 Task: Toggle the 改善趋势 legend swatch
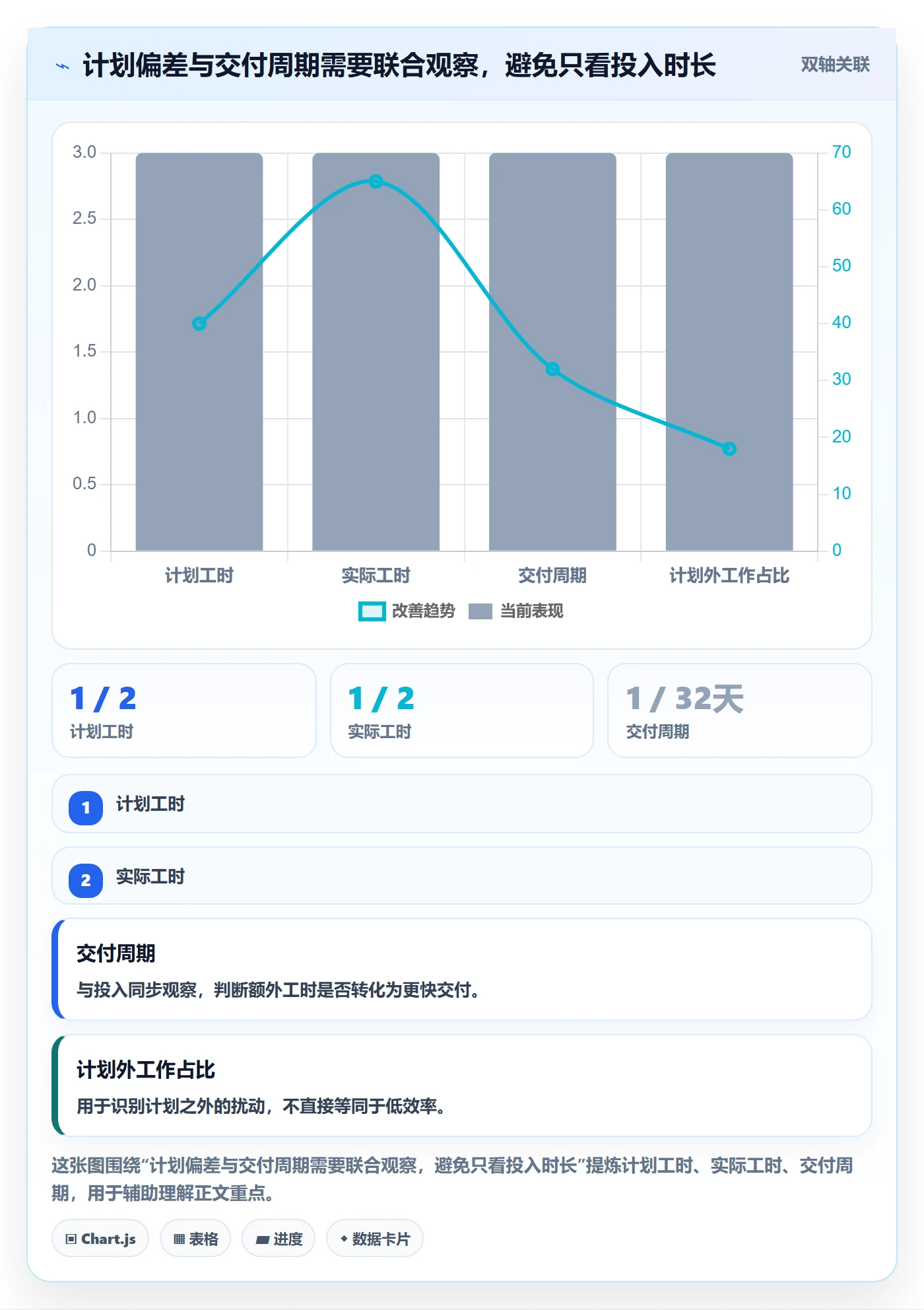[372, 611]
